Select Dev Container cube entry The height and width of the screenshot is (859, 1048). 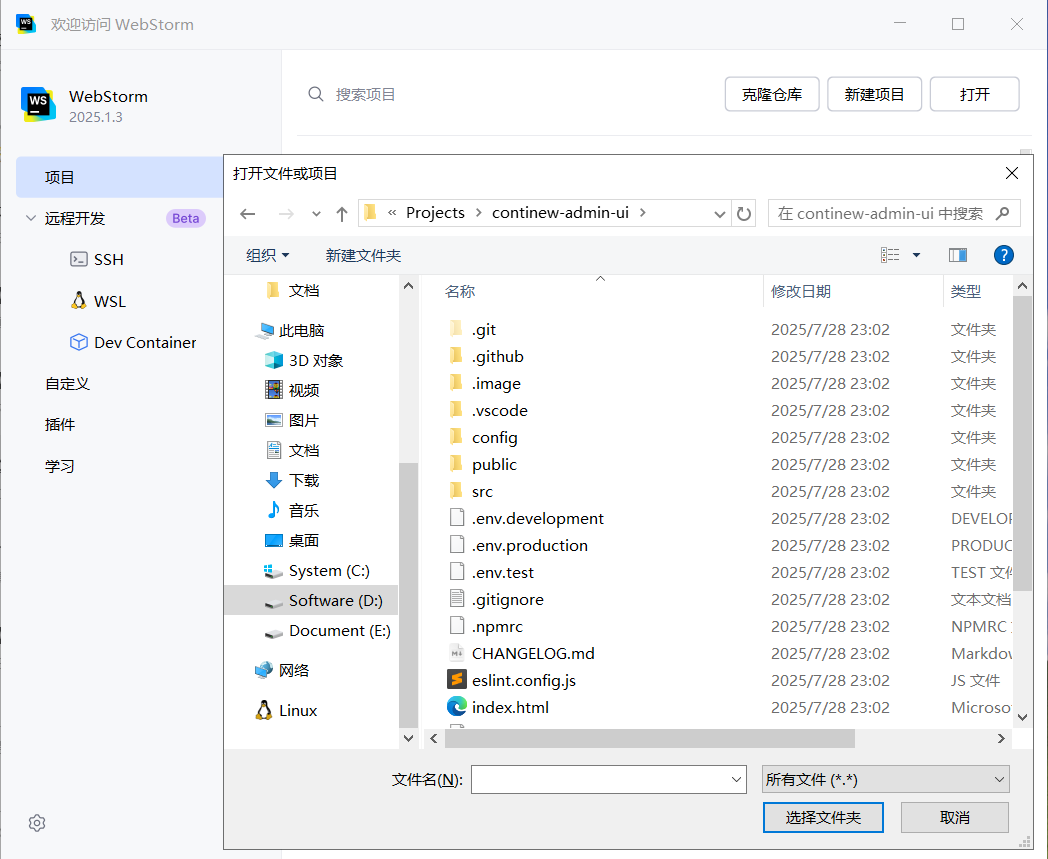click(x=133, y=342)
